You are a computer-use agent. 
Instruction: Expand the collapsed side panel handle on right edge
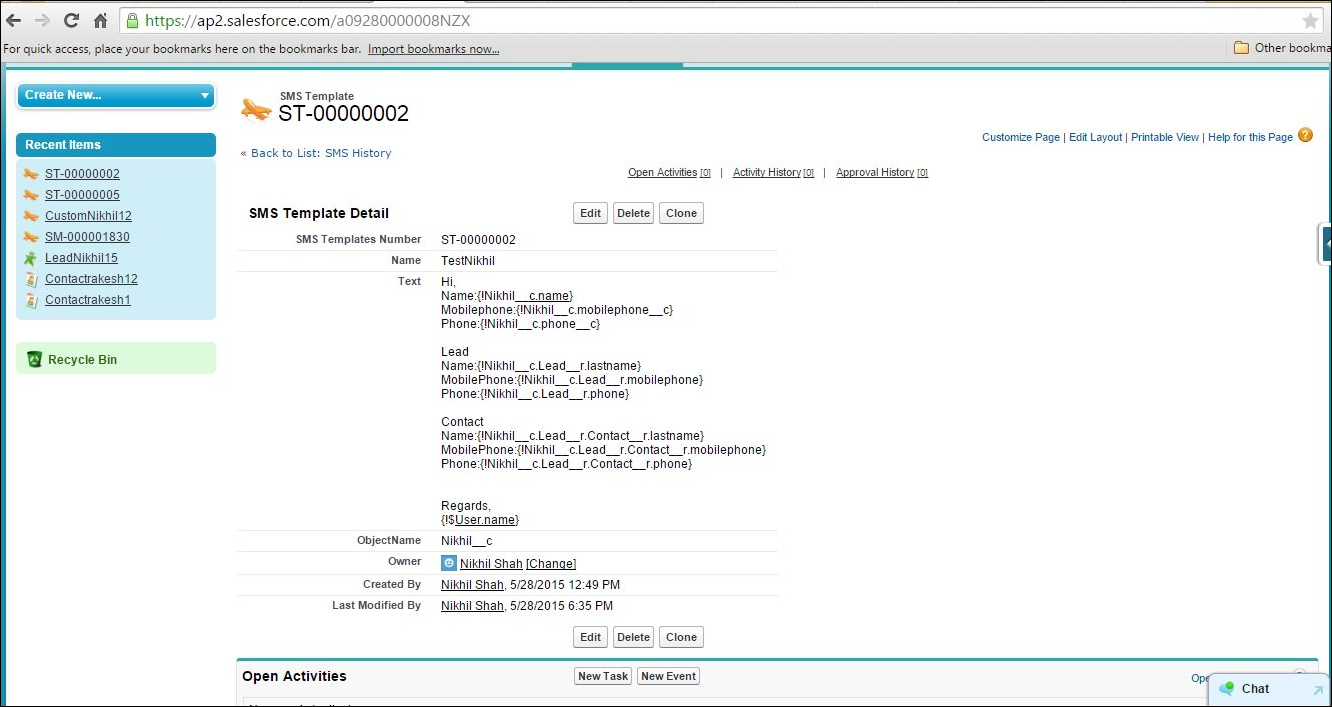point(1326,243)
